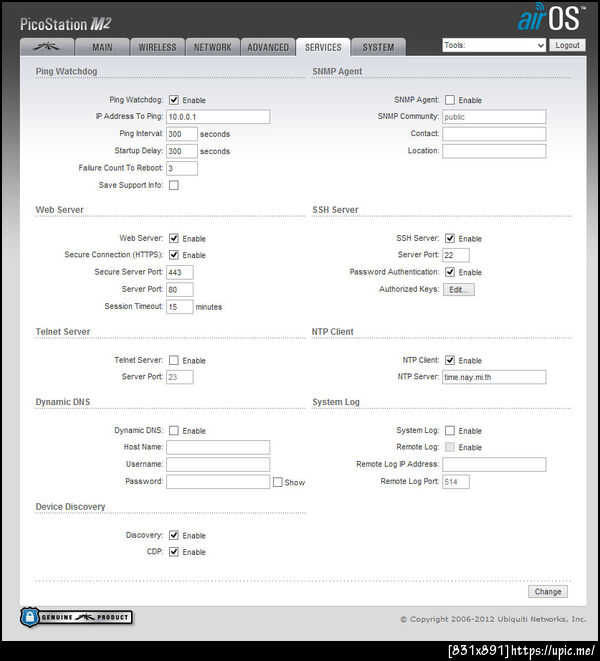Viewport: 600px width, 661px height.
Task: Click the airOS logo
Action: coord(552,18)
